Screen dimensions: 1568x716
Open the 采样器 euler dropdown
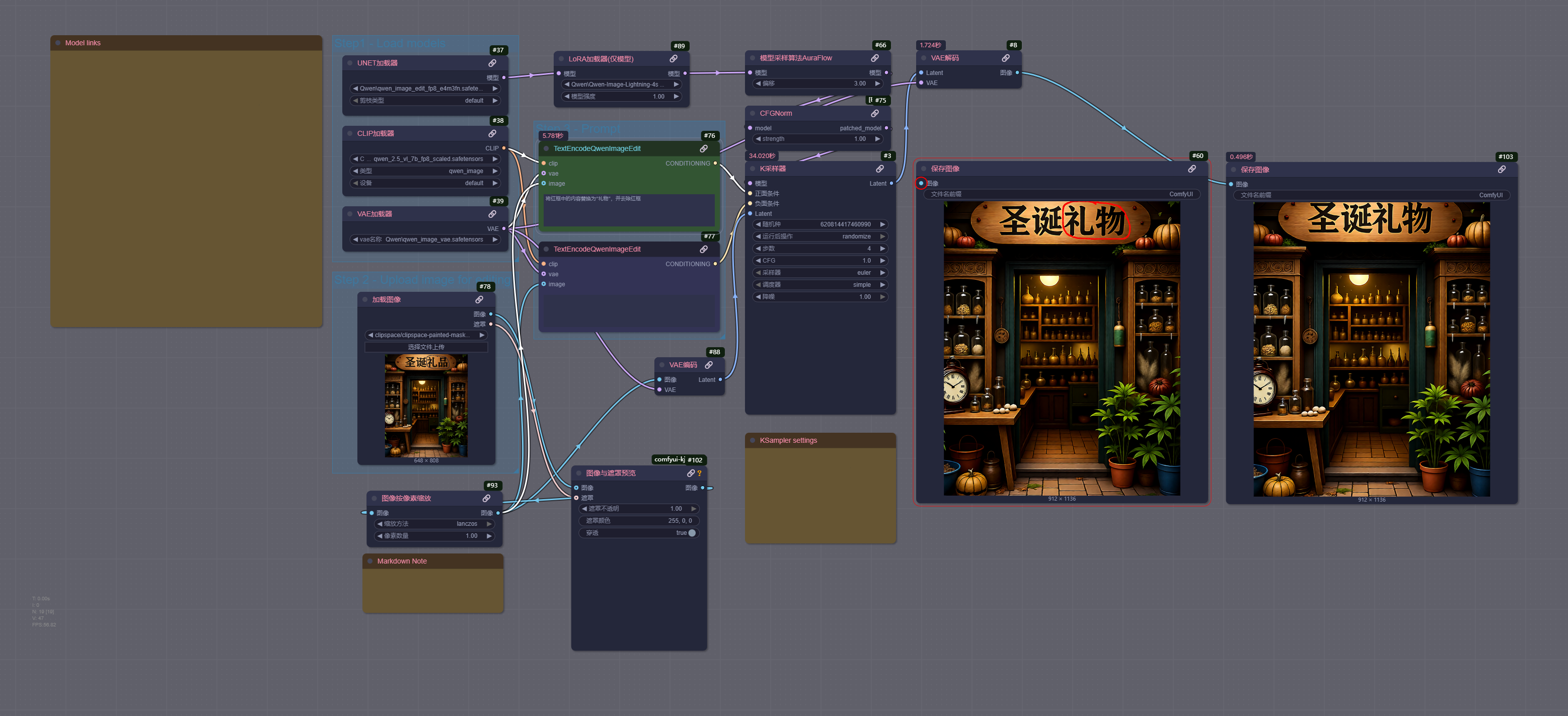point(820,273)
